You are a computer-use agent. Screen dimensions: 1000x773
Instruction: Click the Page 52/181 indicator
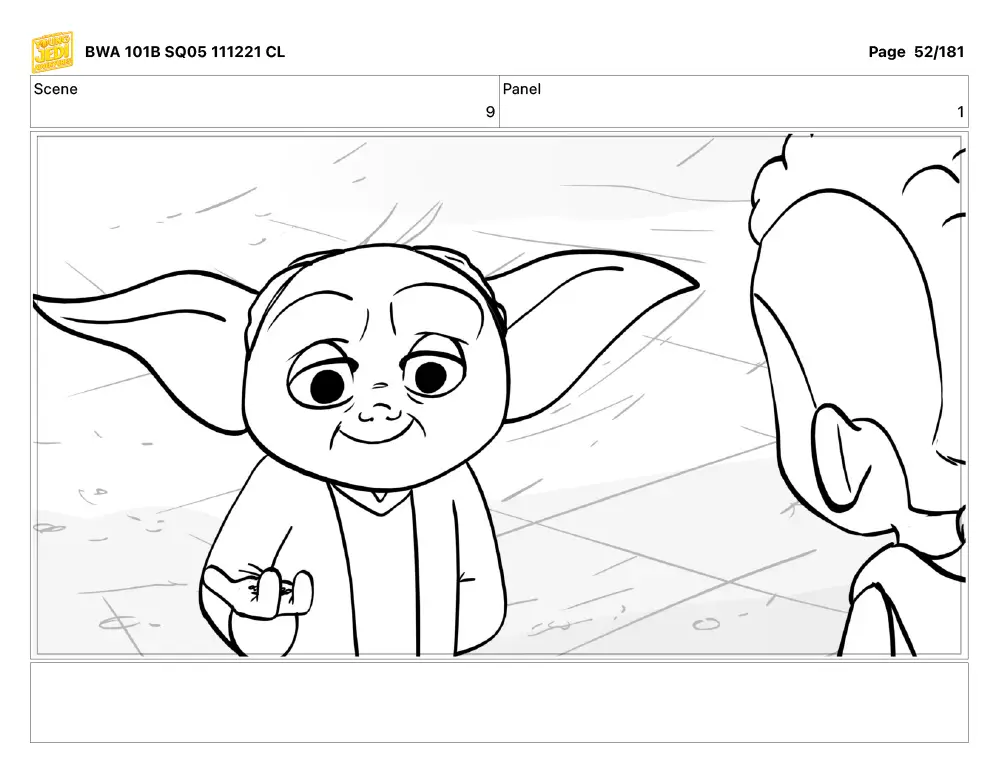click(x=916, y=52)
